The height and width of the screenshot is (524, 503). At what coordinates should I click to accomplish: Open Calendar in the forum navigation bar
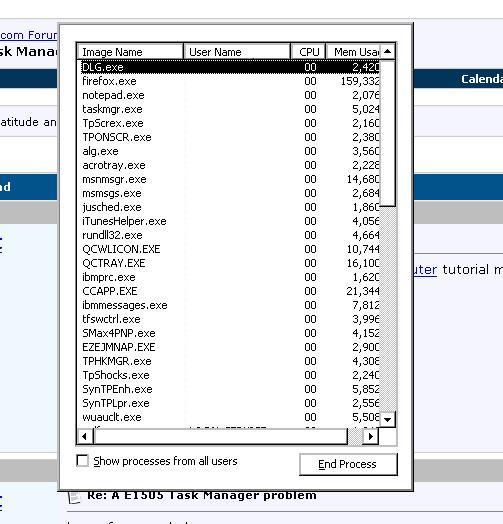coord(482,79)
